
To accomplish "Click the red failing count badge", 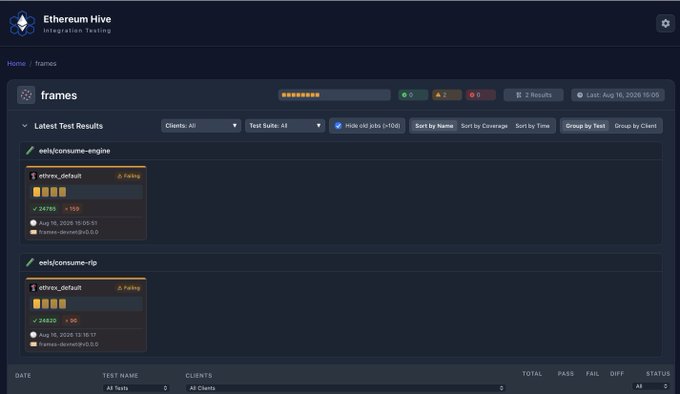I will pyautogui.click(x=481, y=95).
